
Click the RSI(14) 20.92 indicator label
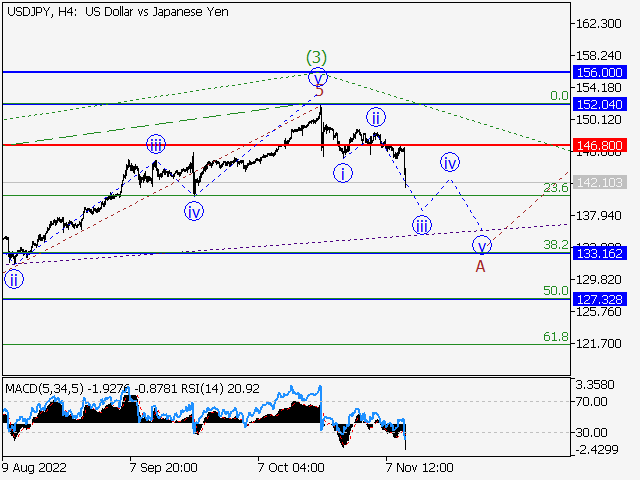(220, 389)
